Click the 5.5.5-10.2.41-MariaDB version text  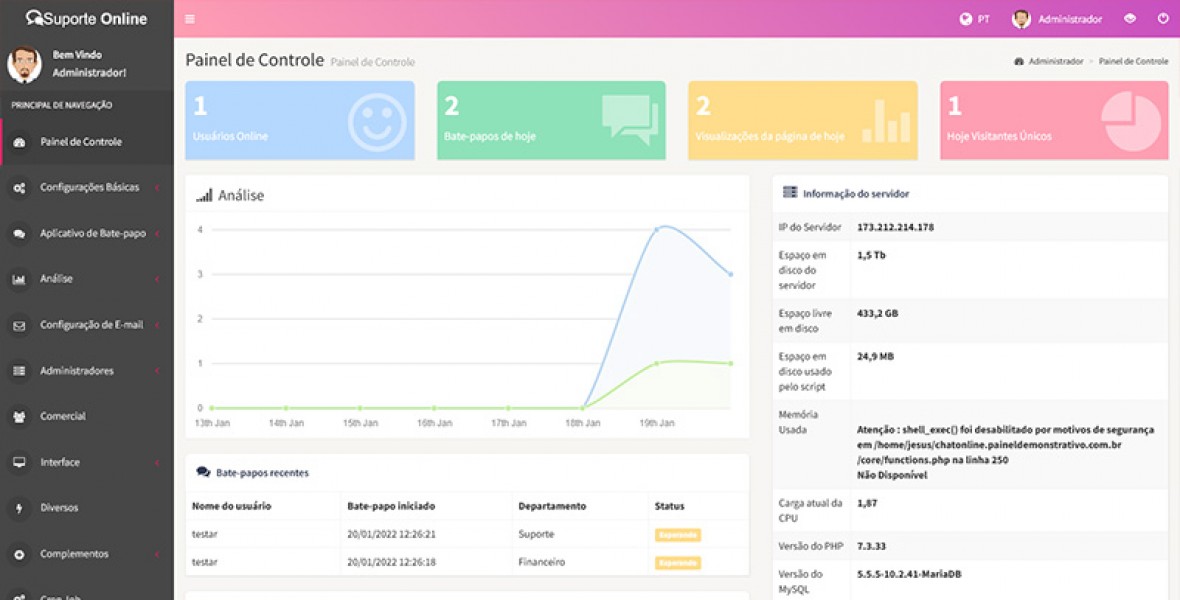point(909,574)
